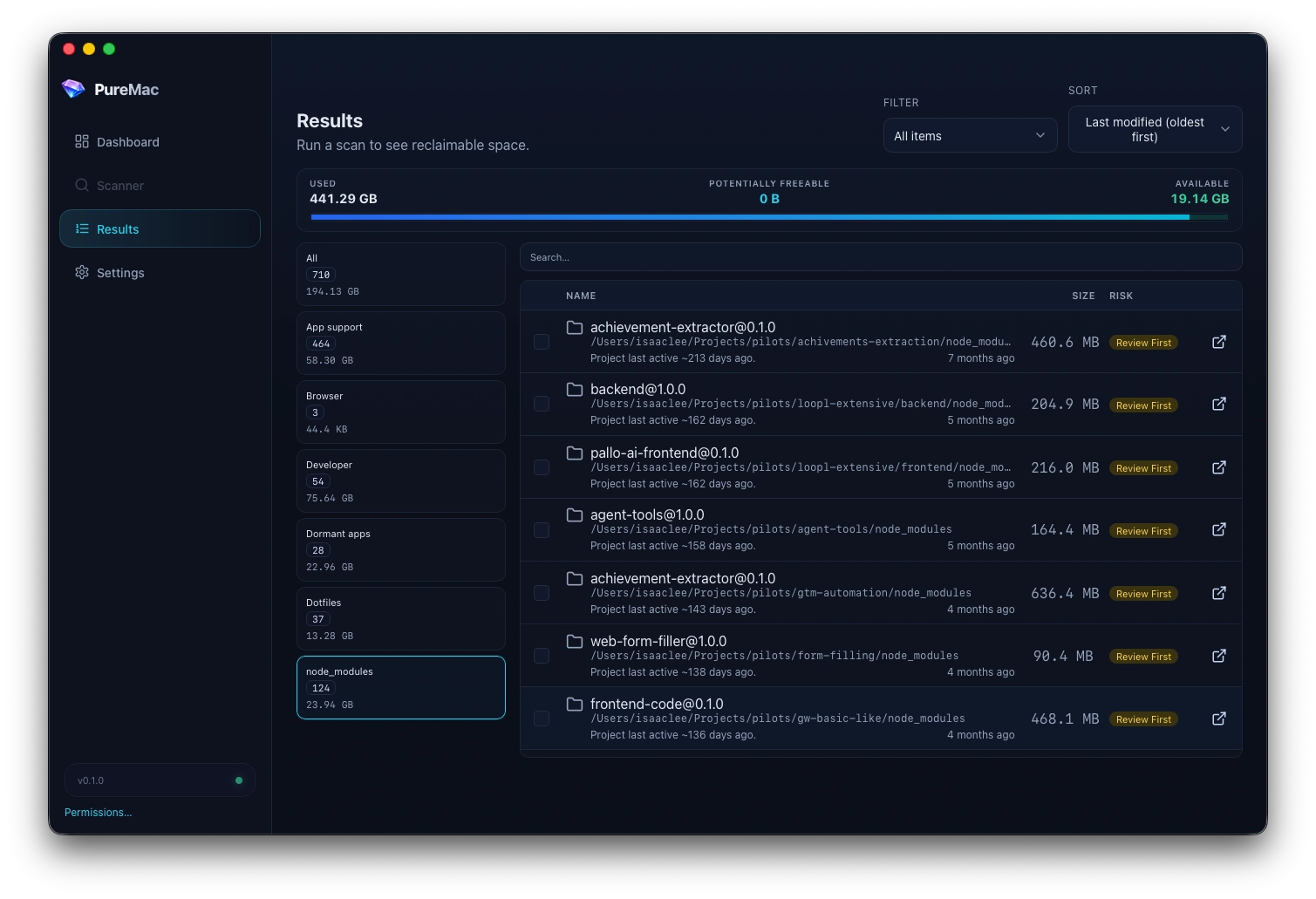This screenshot has height=899, width=1316.
Task: Select the Developer category card
Action: (x=401, y=480)
